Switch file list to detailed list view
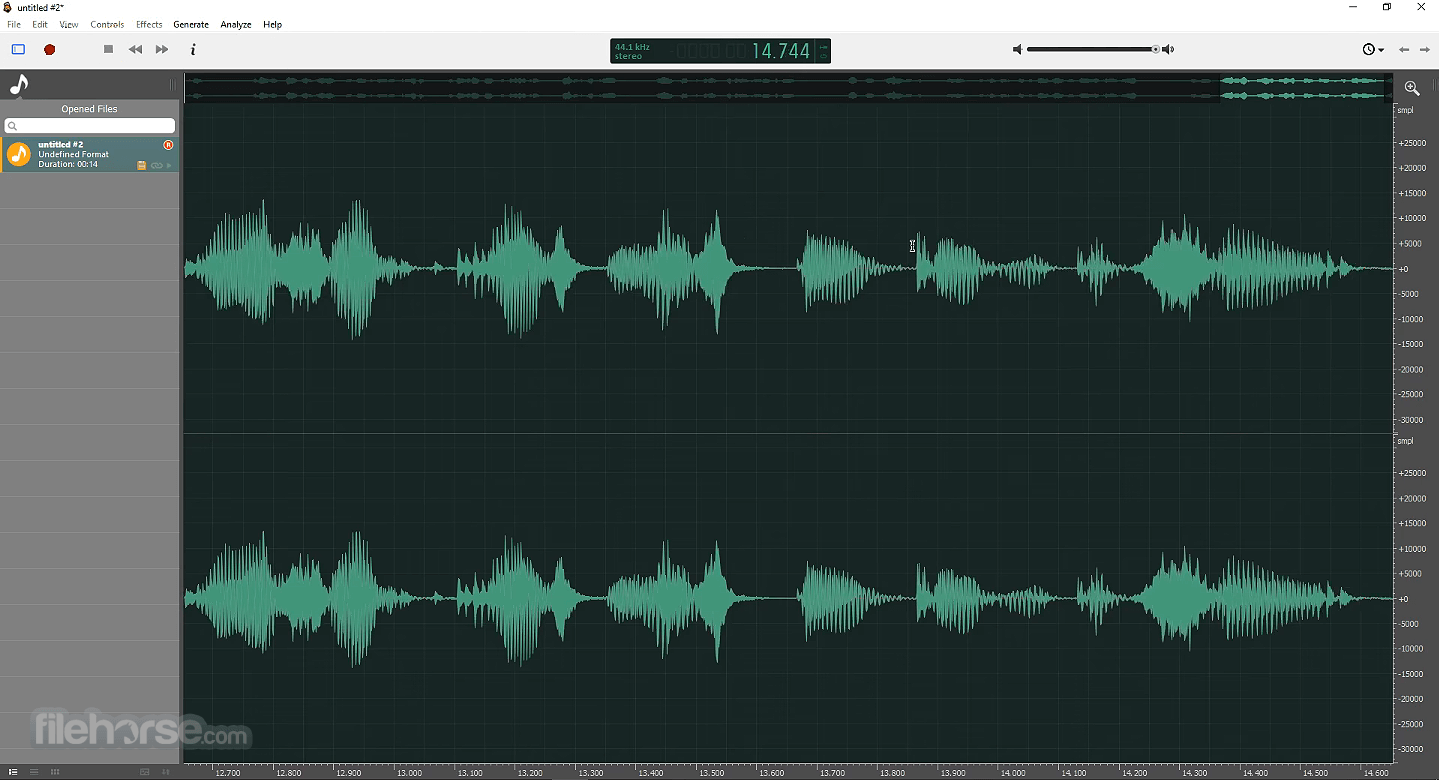This screenshot has height=780, width=1439. (x=13, y=772)
